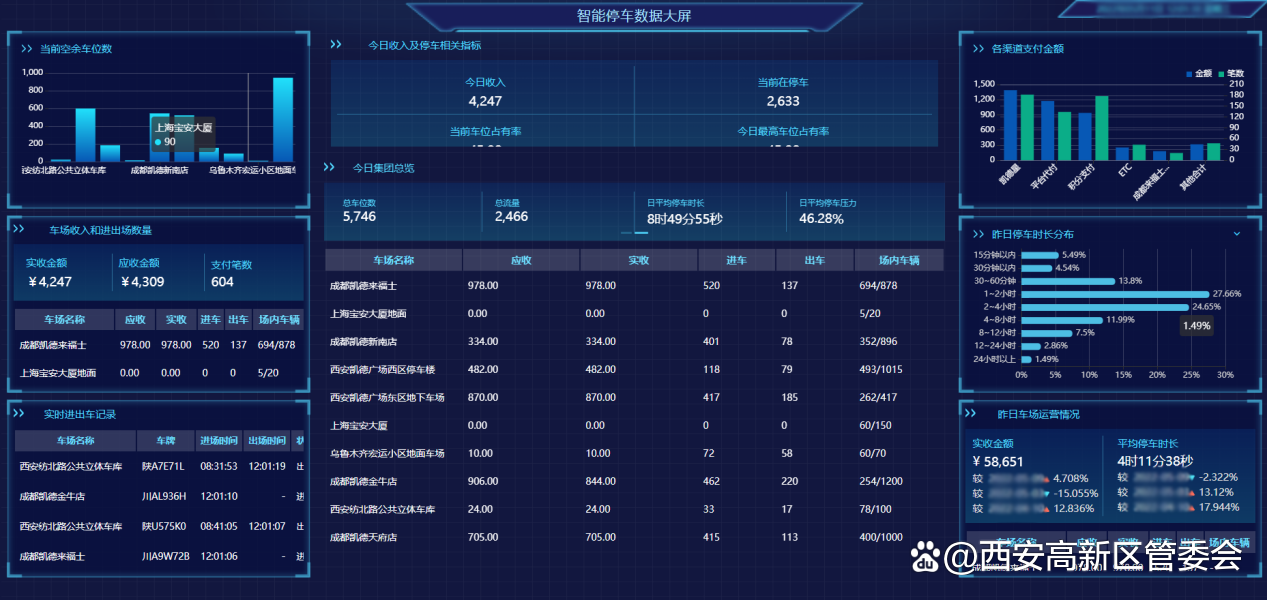The image size is (1267, 600).
Task: Click double-chevron icon beside 今日收入及停车相关指标
Action: (336, 45)
